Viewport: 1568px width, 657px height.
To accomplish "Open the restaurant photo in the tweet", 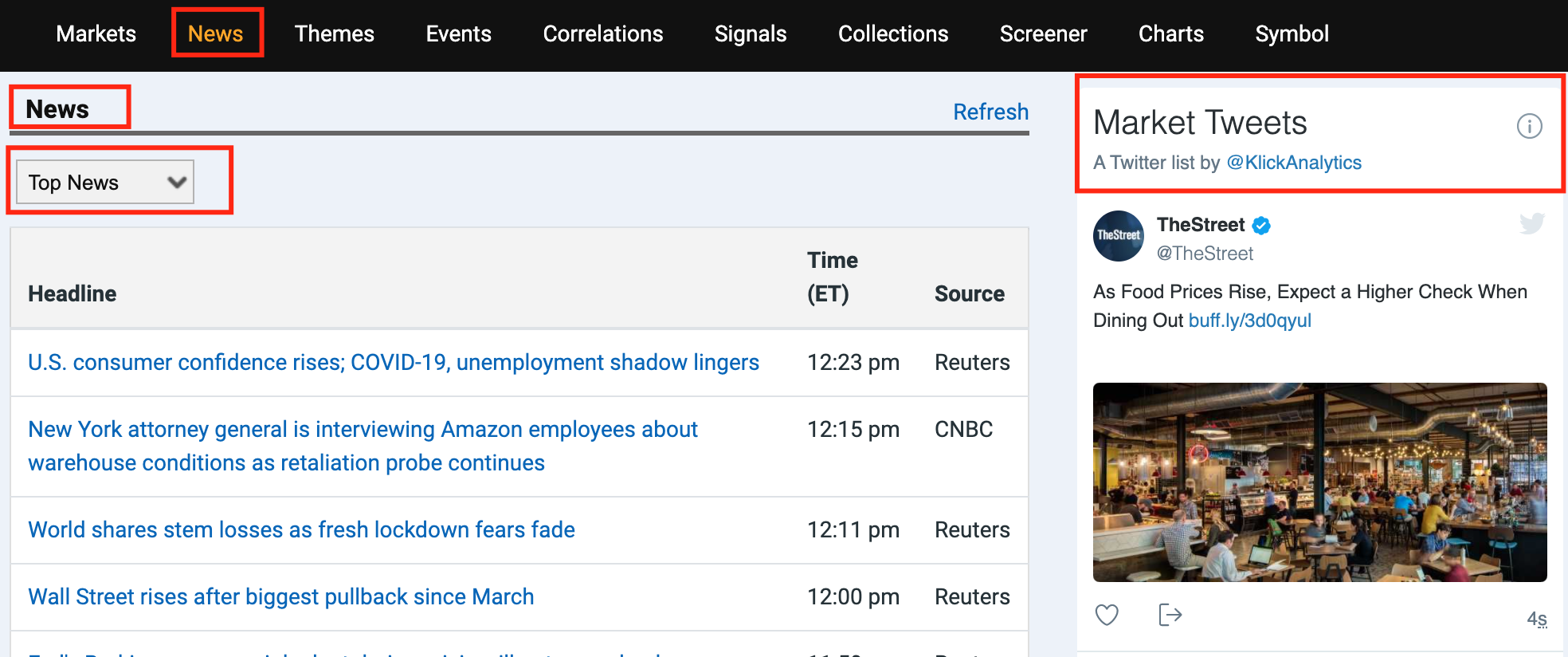I will [x=1319, y=482].
